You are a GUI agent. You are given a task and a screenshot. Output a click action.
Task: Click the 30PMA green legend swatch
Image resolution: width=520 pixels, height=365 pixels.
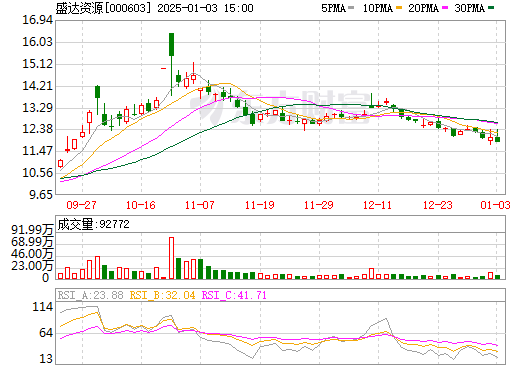click(x=491, y=7)
